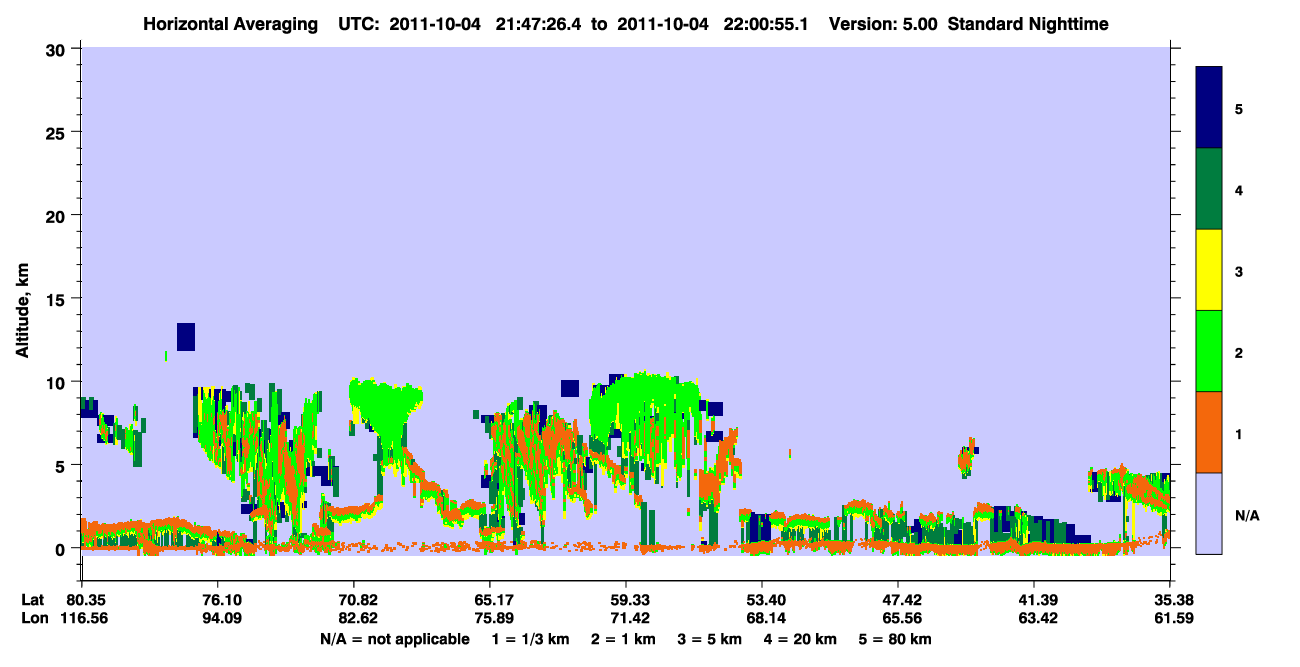The image size is (1300, 667).
Task: Click the latitude value '80.35'
Action: [x=87, y=600]
